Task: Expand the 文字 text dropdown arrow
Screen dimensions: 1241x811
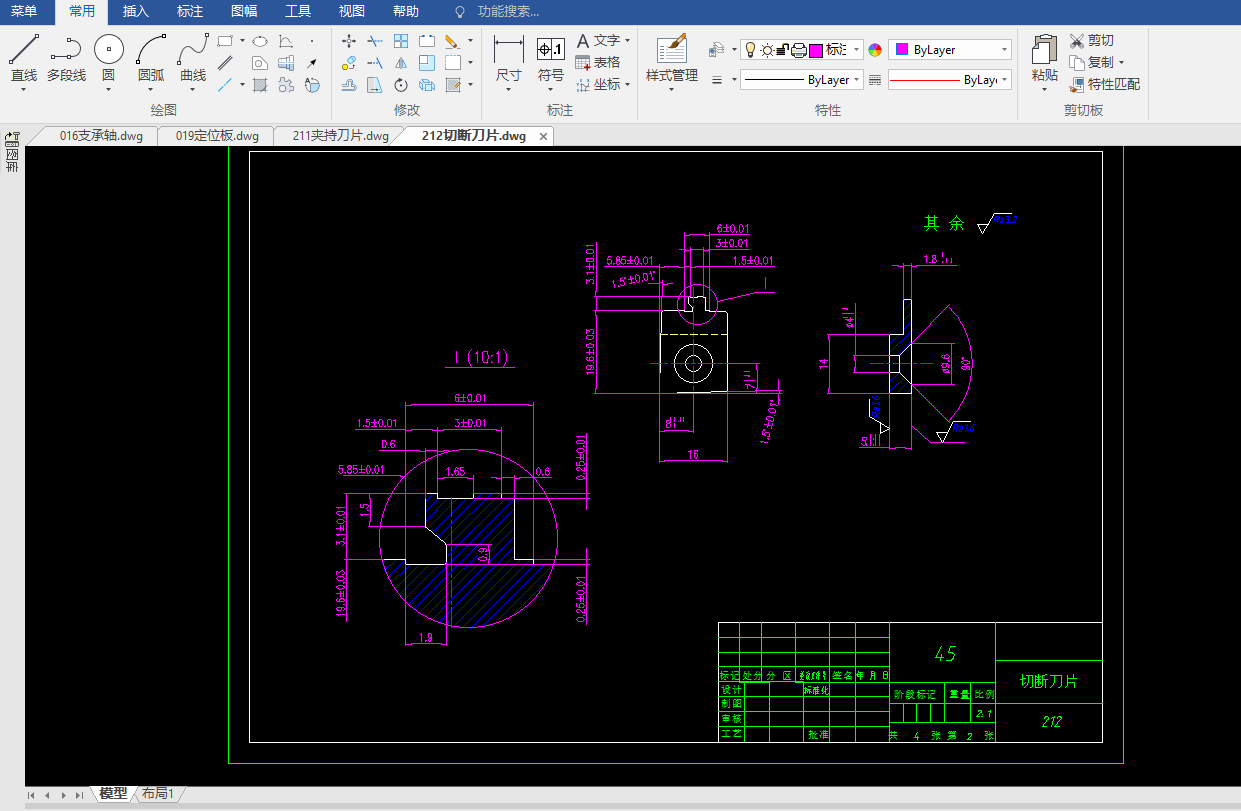Action: click(627, 41)
